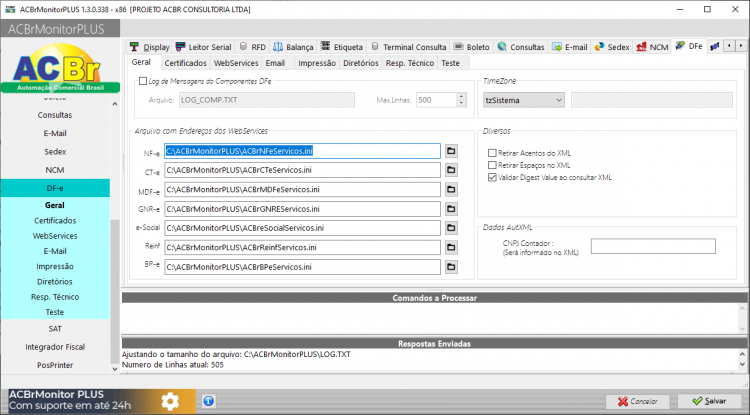Open the Balança tab
The width and height of the screenshot is (750, 415).
[293, 47]
